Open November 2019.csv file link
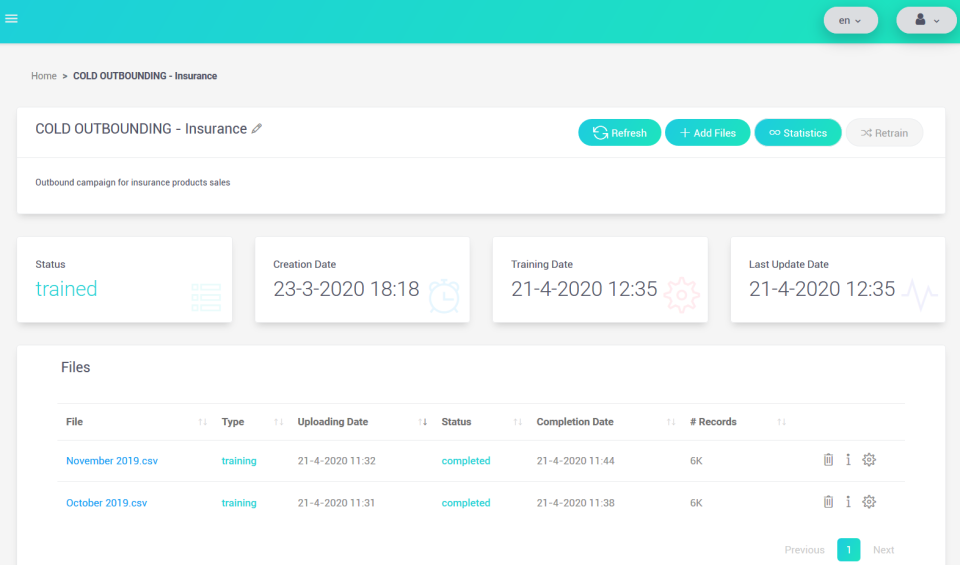Viewport: 960px width, 565px height. point(112,460)
